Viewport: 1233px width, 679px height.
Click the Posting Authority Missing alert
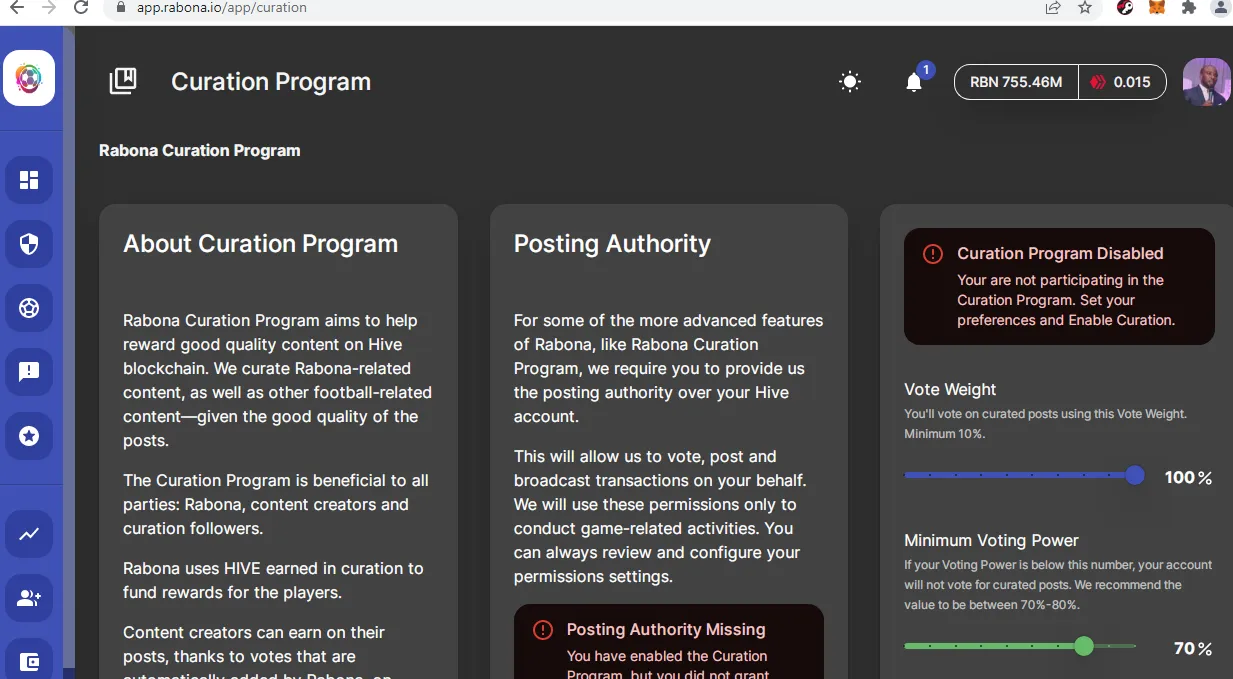coord(669,641)
